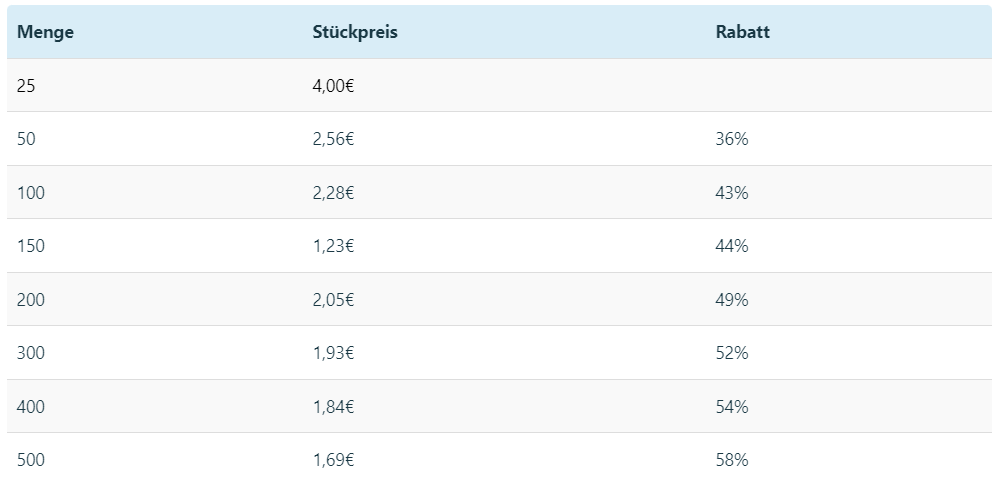Select the quantity 25 cell

(x=26, y=85)
